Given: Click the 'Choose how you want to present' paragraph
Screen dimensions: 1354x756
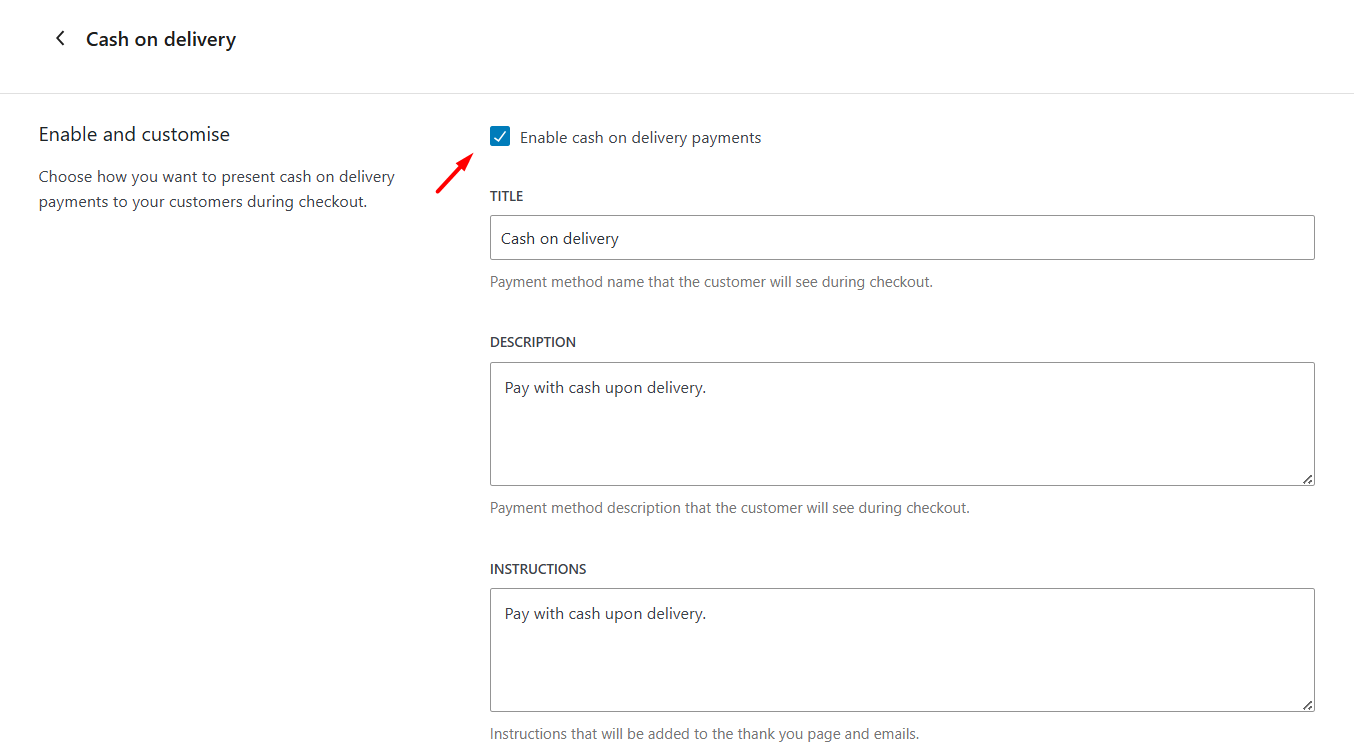Looking at the screenshot, I should point(217,189).
